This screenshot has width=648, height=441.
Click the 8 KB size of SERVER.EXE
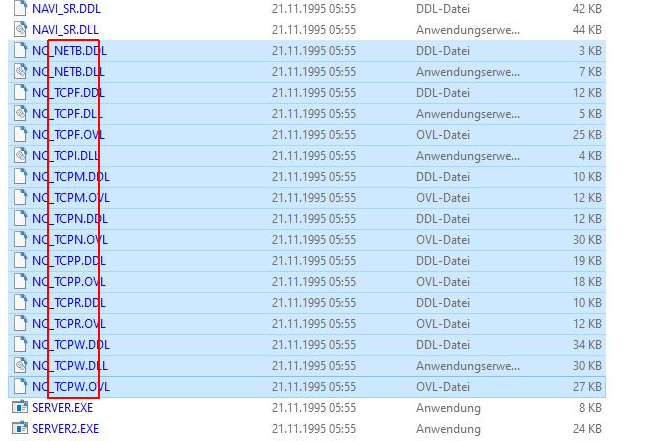point(590,408)
